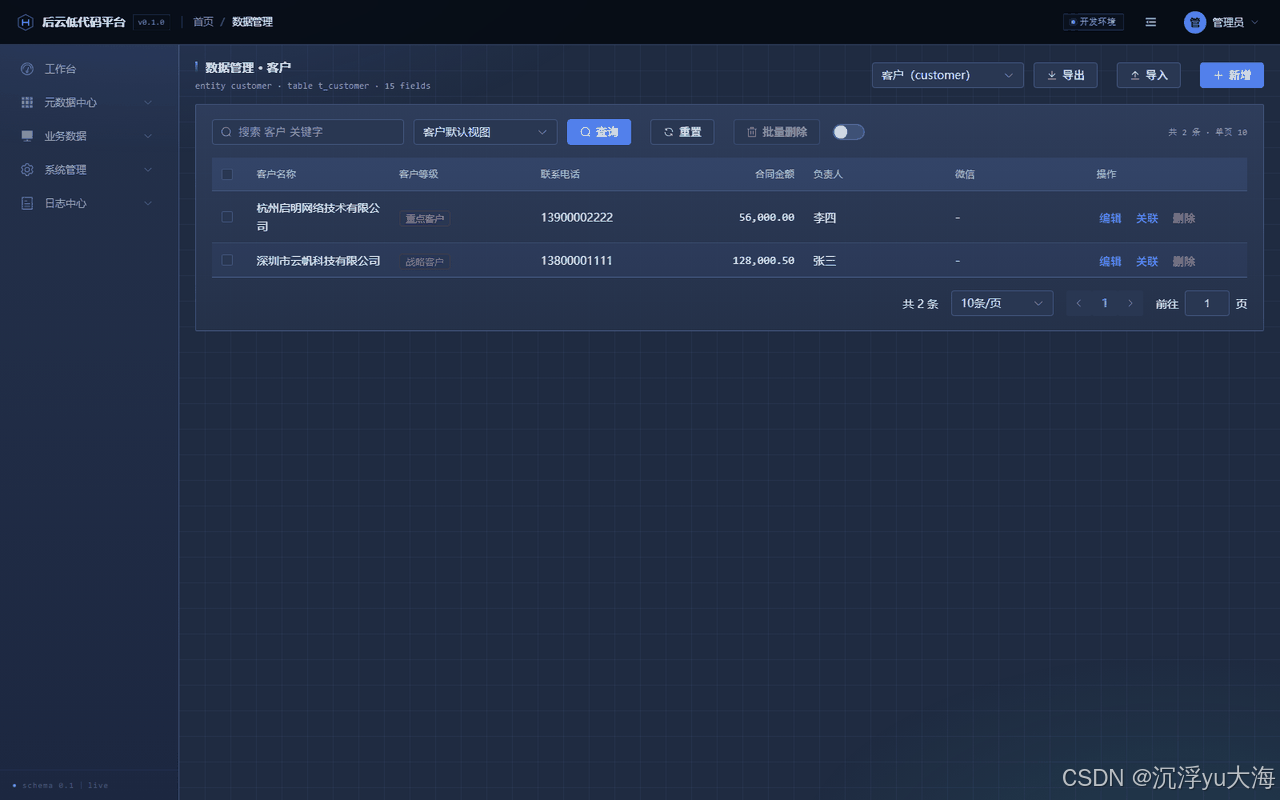Check the row checkbox for 深圳市云帆科技有限公司
This screenshot has height=800, width=1280.
227,260
